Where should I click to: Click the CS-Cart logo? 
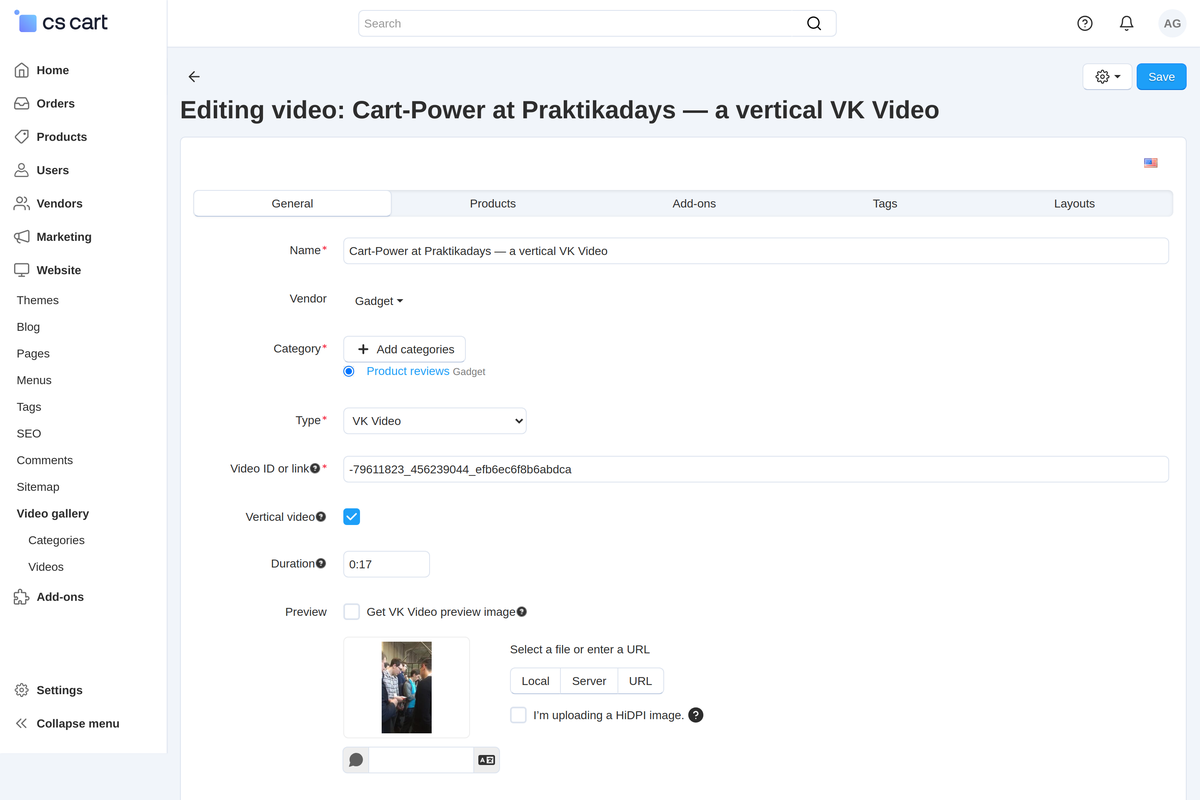pyautogui.click(x=61, y=21)
